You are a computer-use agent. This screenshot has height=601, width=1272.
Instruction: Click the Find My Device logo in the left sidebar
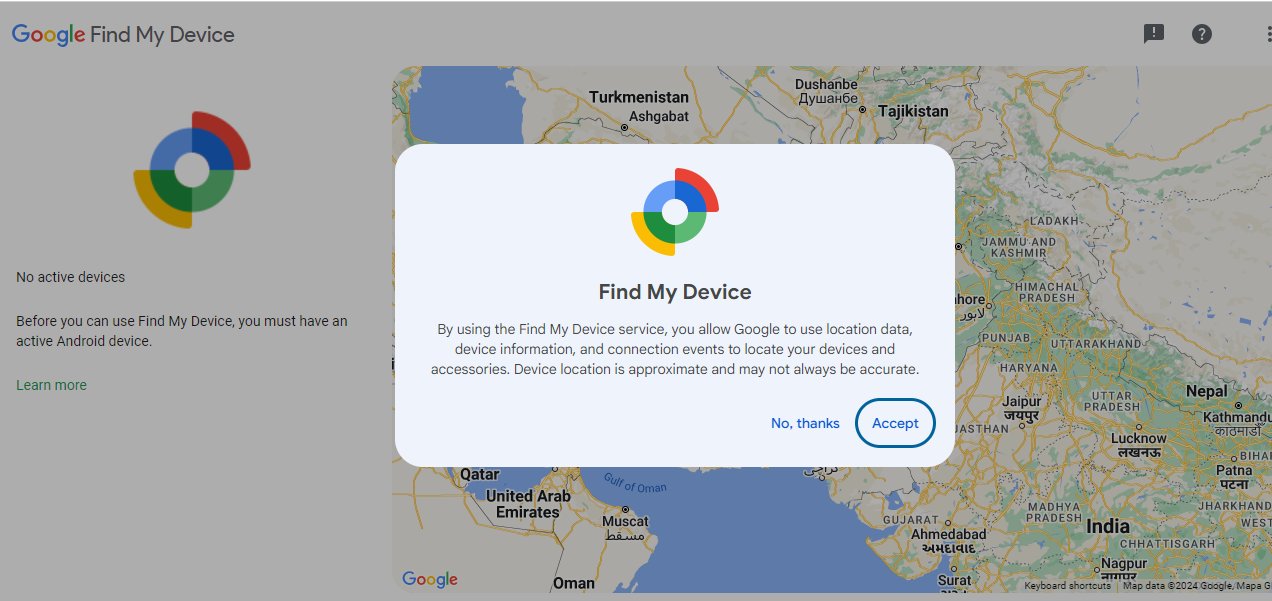[x=190, y=168]
